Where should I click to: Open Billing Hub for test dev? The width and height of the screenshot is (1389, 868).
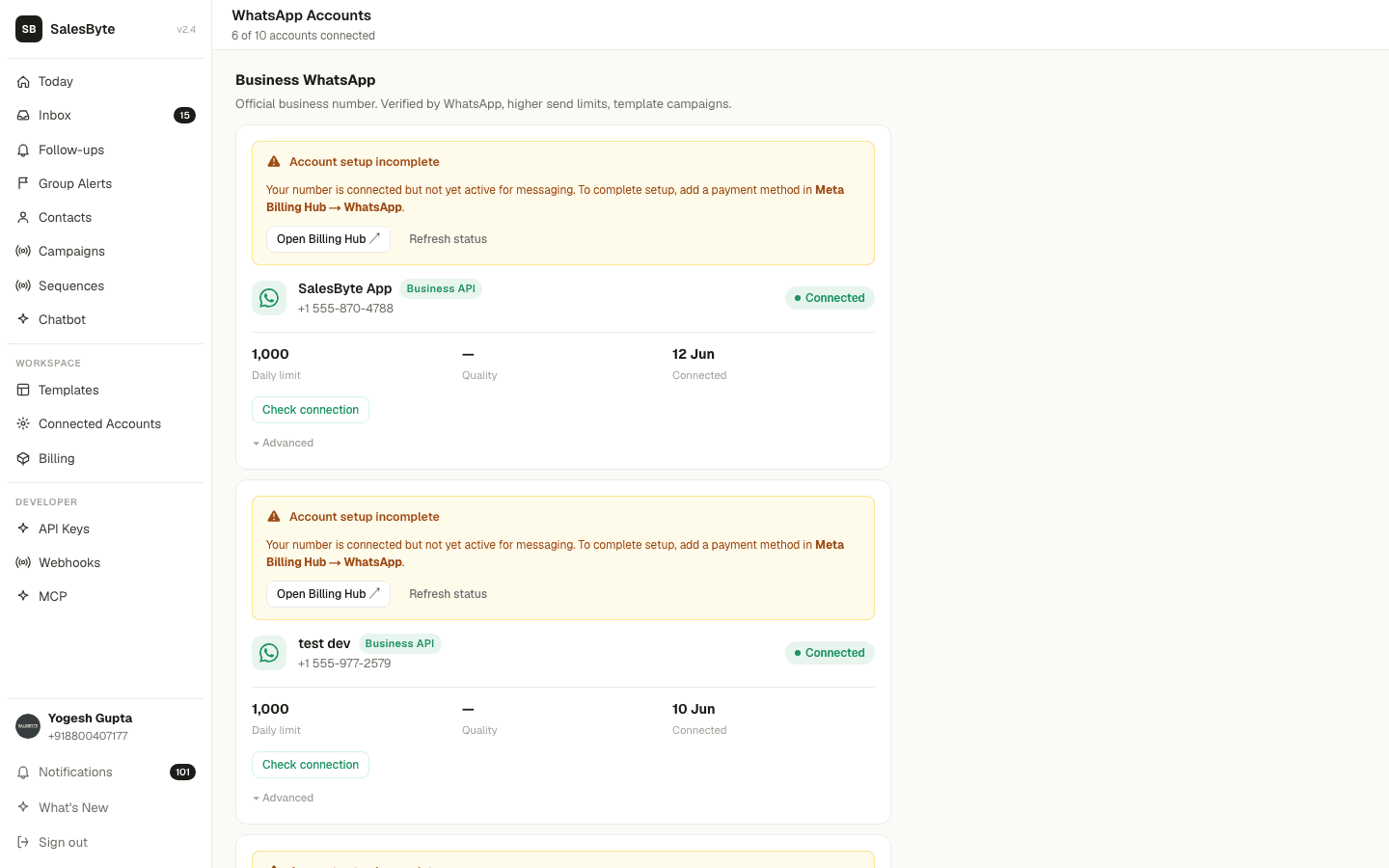(328, 594)
